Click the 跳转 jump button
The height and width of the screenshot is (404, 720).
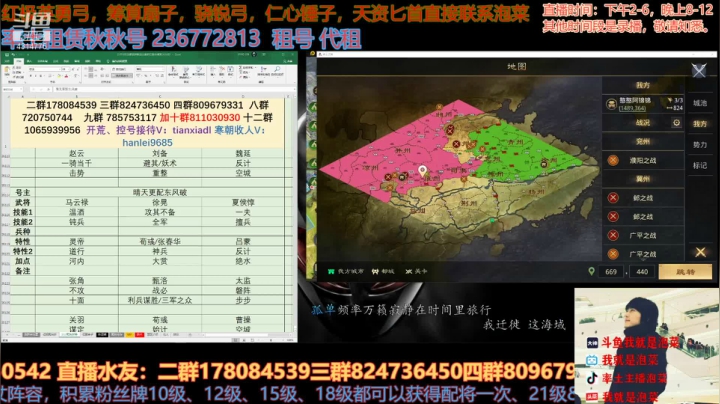coord(685,272)
